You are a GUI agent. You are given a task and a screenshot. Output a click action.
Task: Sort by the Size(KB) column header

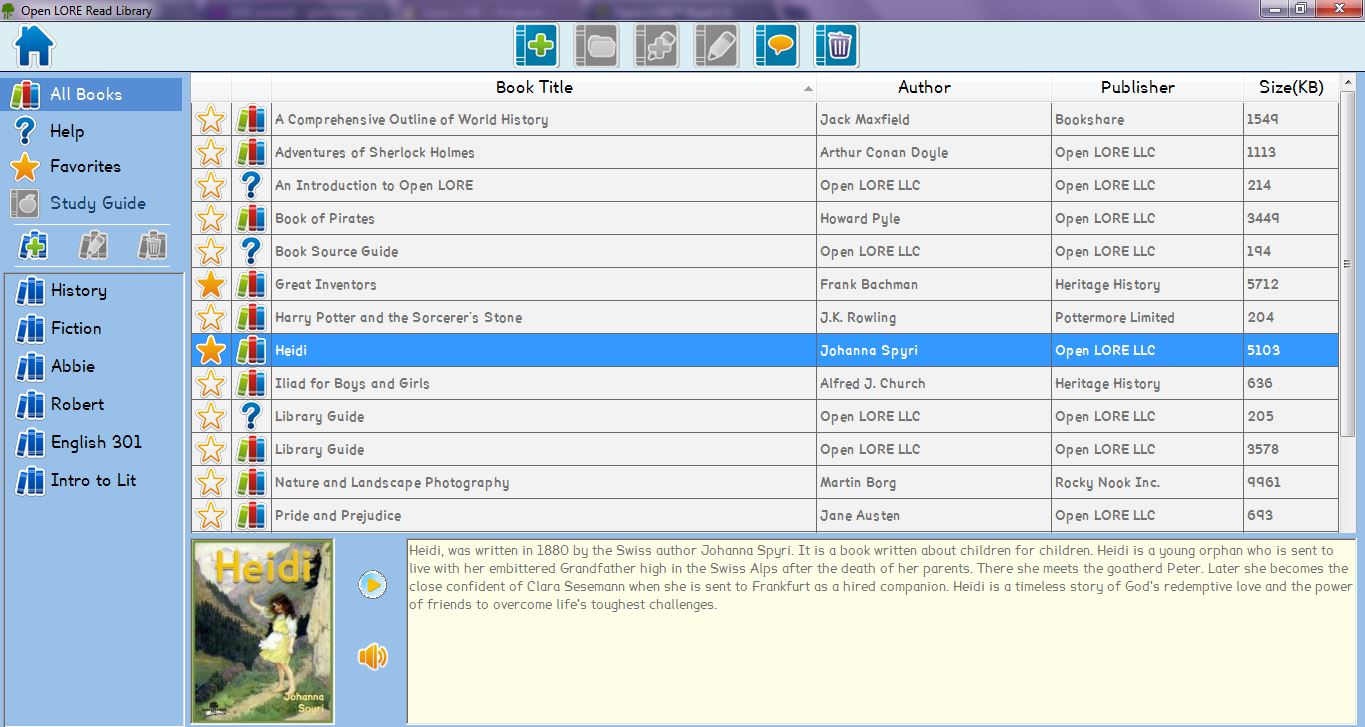point(1291,87)
